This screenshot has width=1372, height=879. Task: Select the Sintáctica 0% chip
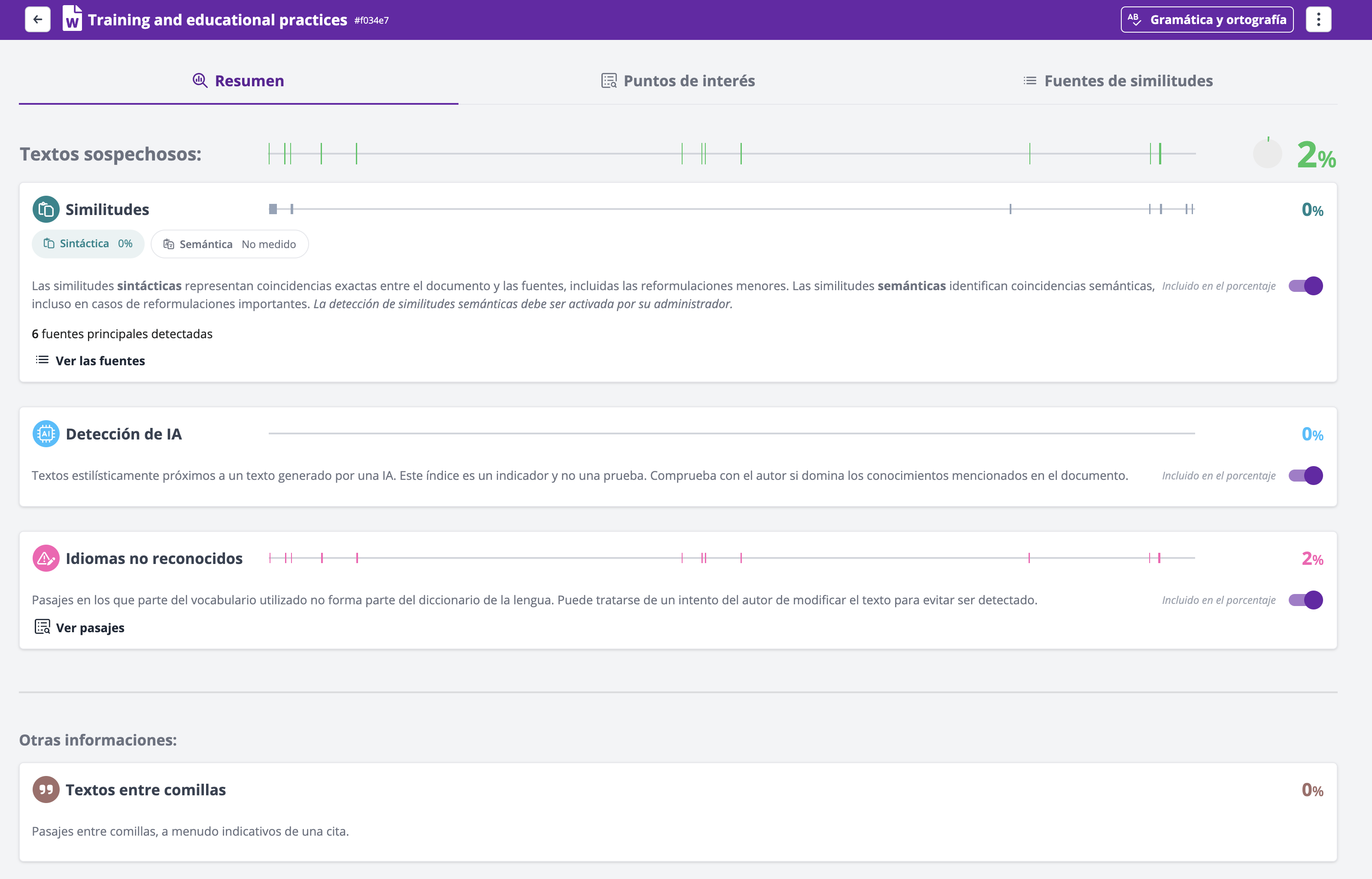point(88,244)
